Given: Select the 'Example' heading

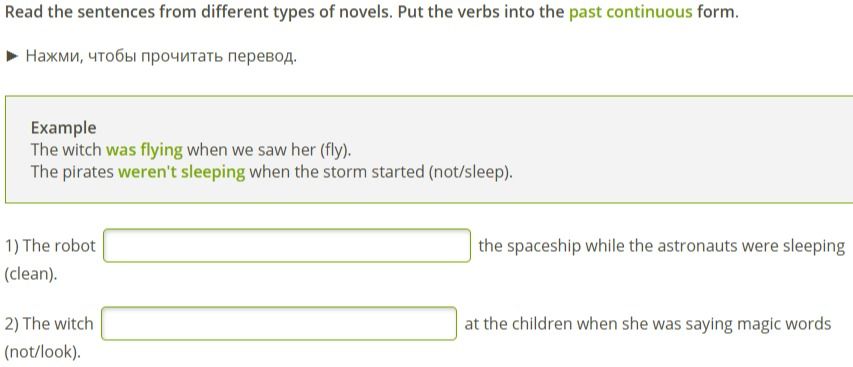Looking at the screenshot, I should click(64, 128).
